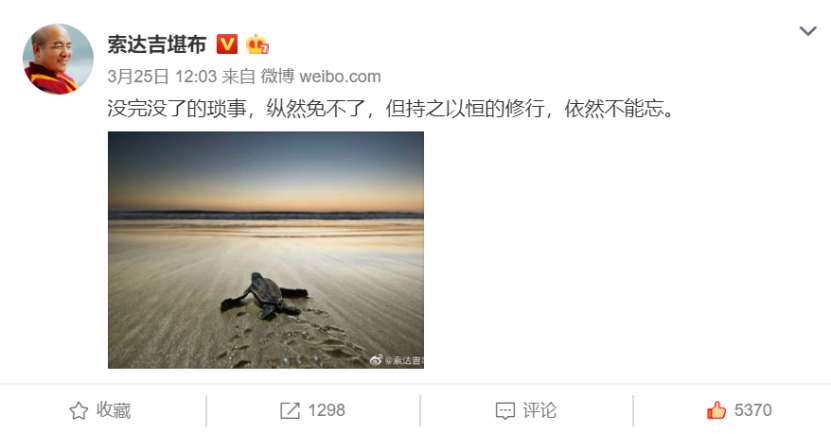Click the 5370 likes number
Image resolution: width=831 pixels, height=434 pixels.
click(753, 410)
